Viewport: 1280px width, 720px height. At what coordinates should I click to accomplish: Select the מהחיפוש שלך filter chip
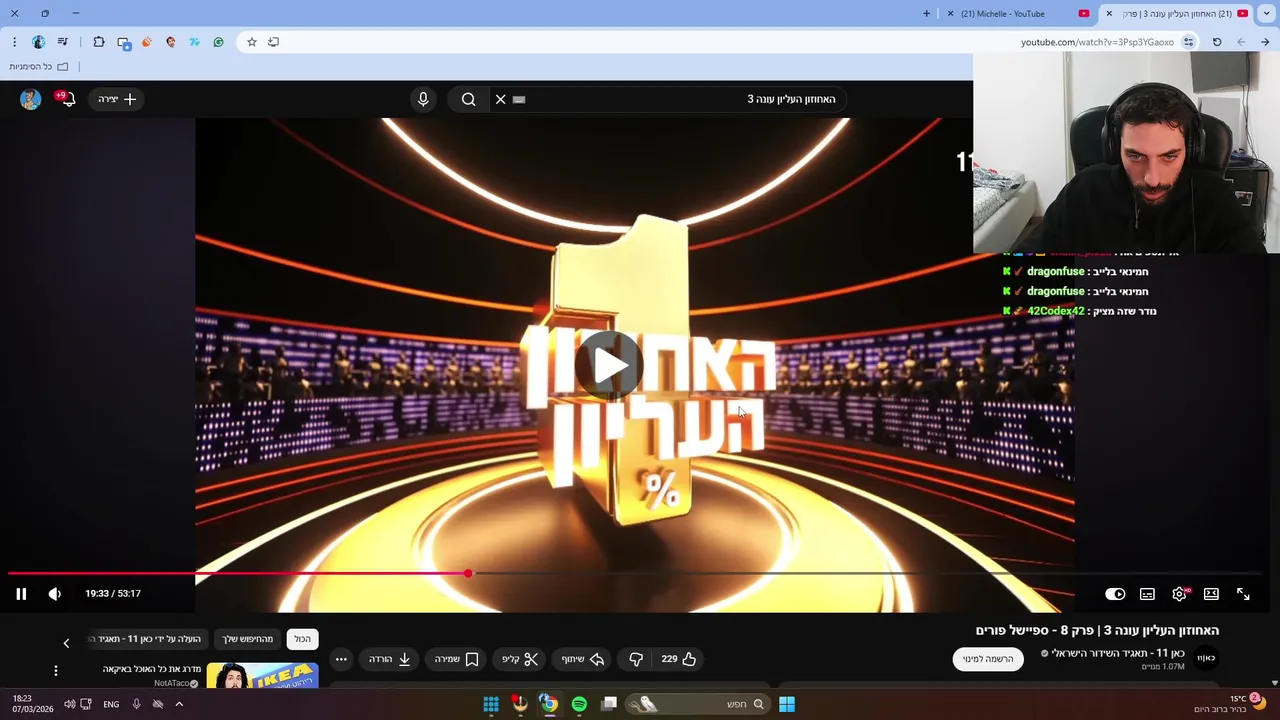click(x=247, y=639)
